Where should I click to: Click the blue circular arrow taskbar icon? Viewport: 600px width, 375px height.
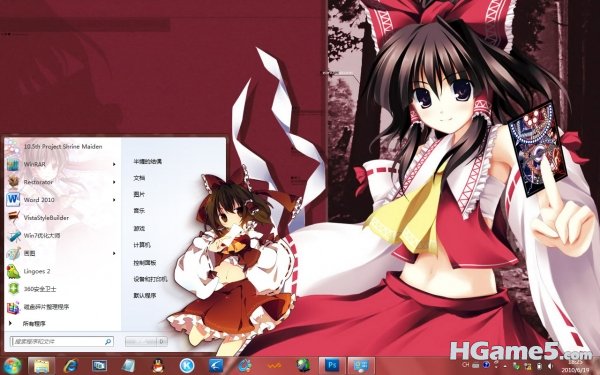coord(245,366)
